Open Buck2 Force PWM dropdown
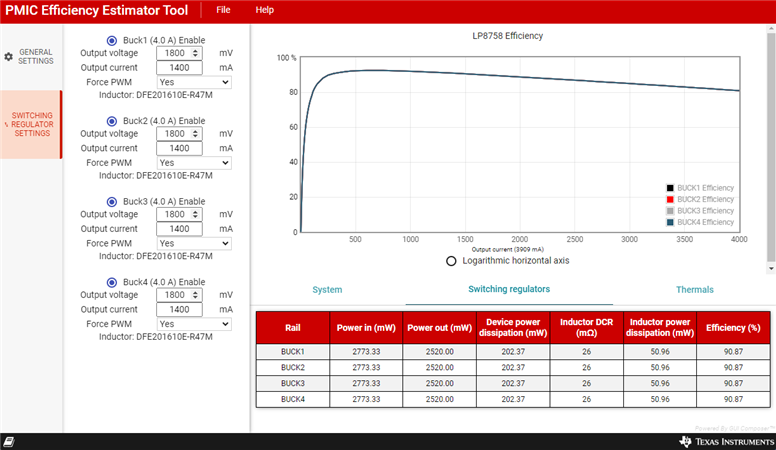 click(194, 163)
